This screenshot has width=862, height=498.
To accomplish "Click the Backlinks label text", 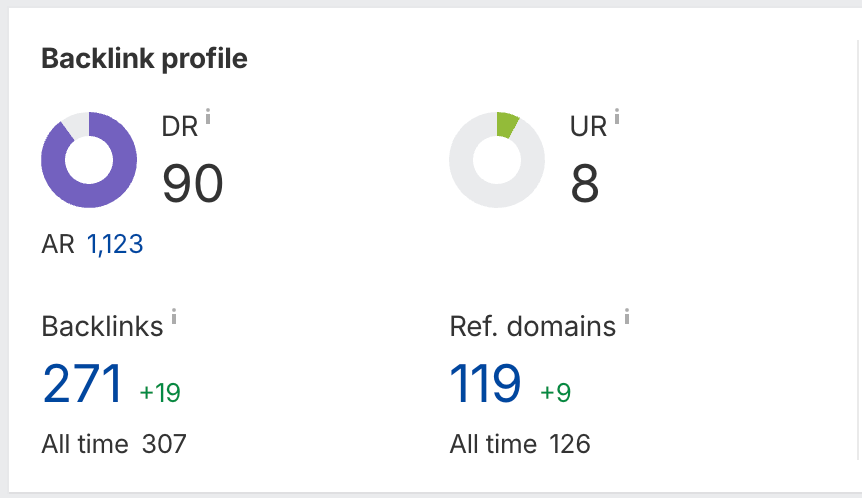I will (102, 327).
